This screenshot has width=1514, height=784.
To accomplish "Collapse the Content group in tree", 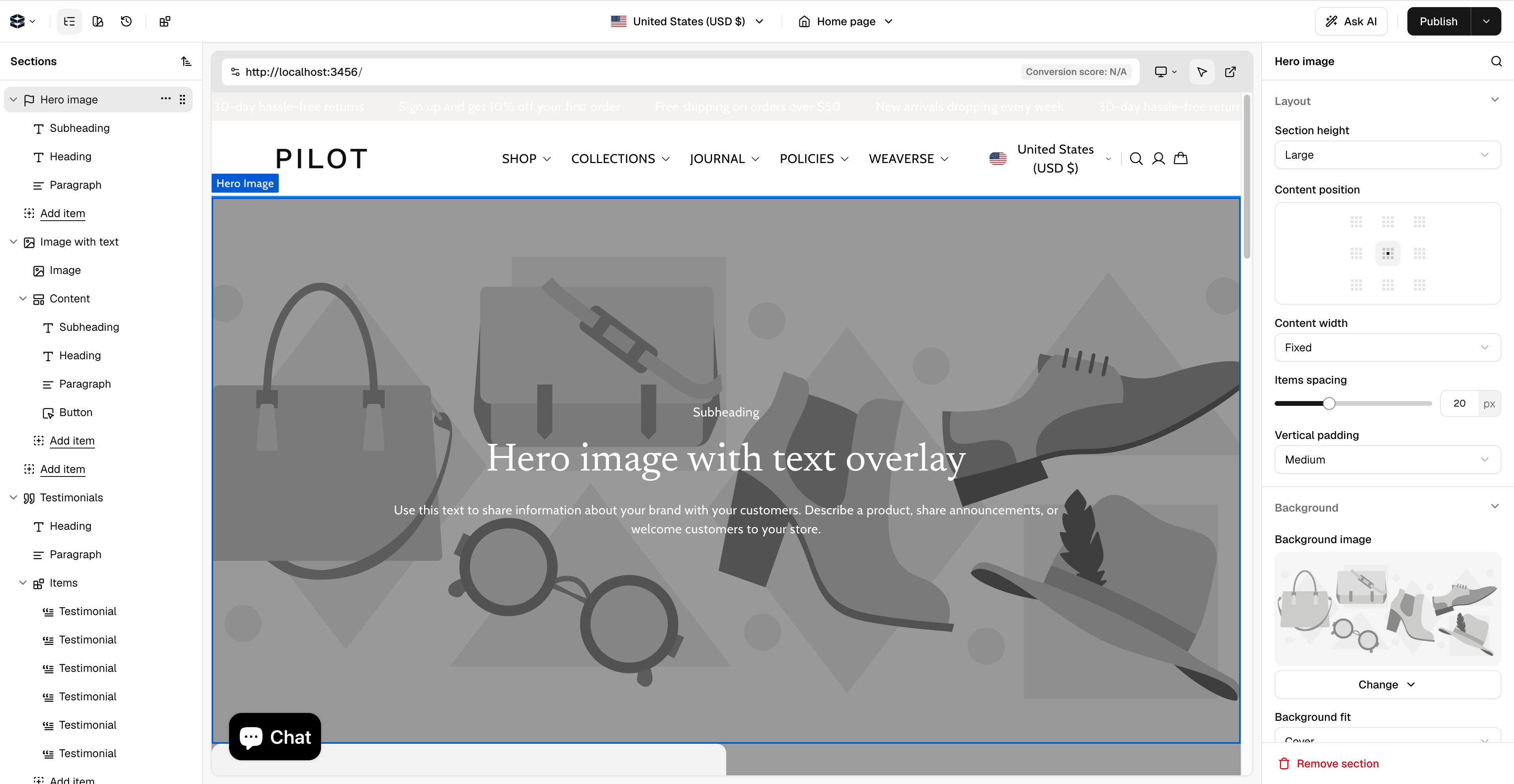I will [x=23, y=298].
